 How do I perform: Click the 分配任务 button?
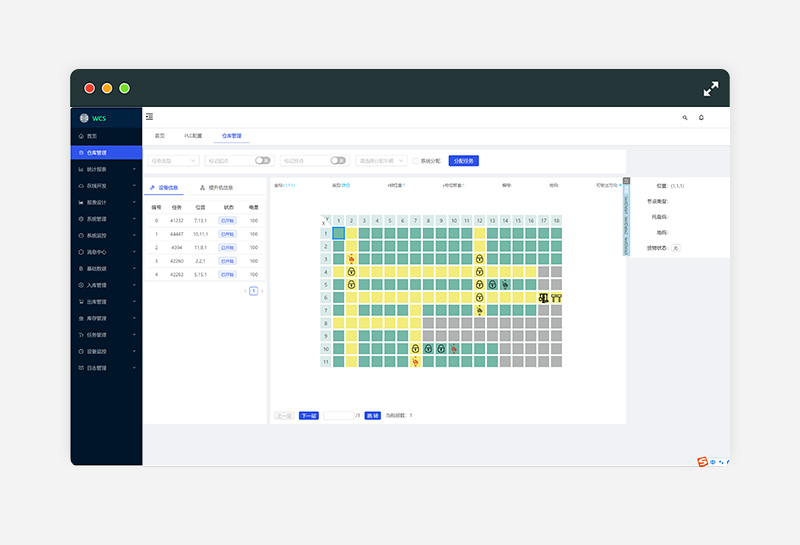pos(463,160)
